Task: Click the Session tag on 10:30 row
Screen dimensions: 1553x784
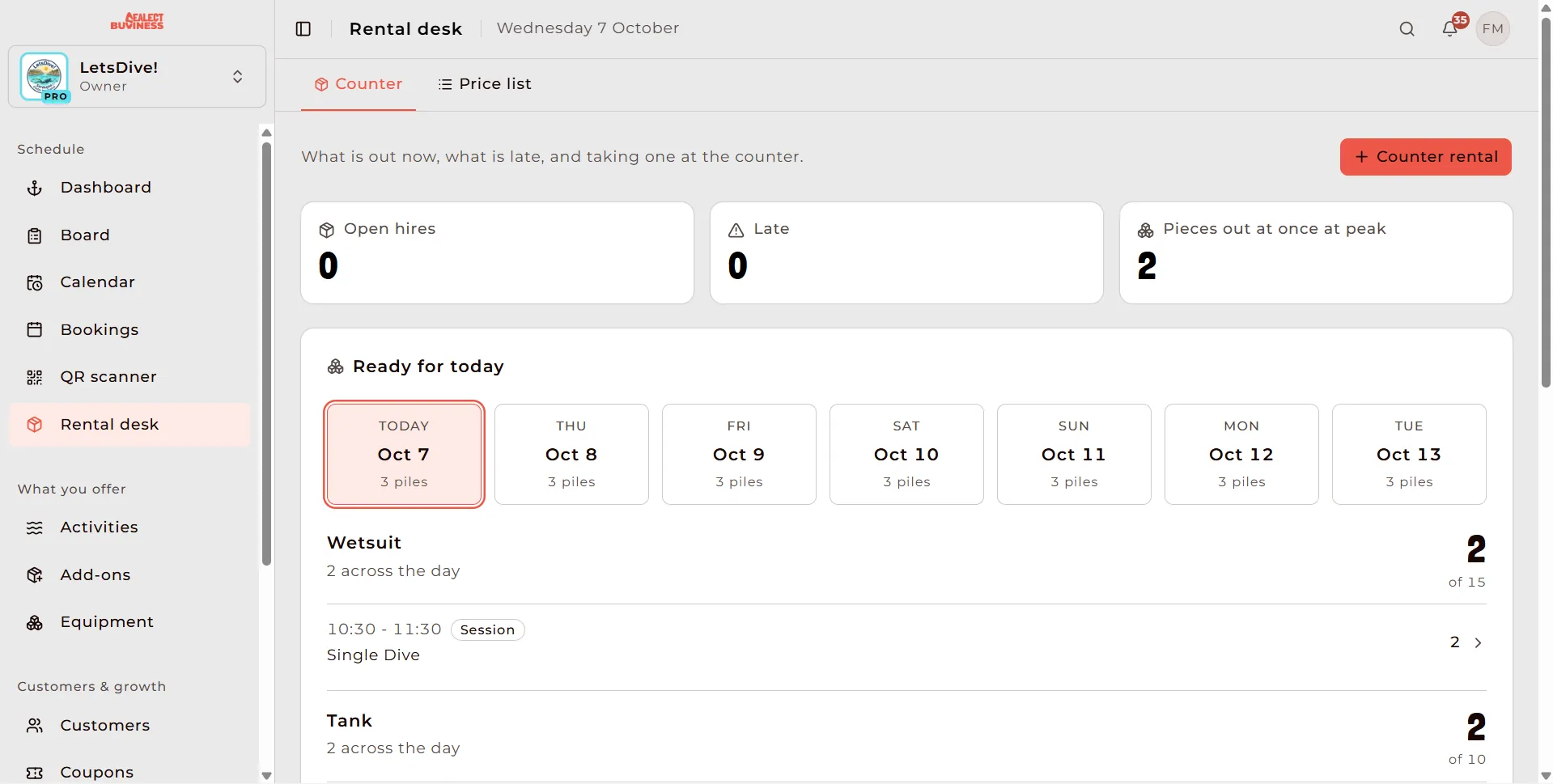Action: point(487,630)
